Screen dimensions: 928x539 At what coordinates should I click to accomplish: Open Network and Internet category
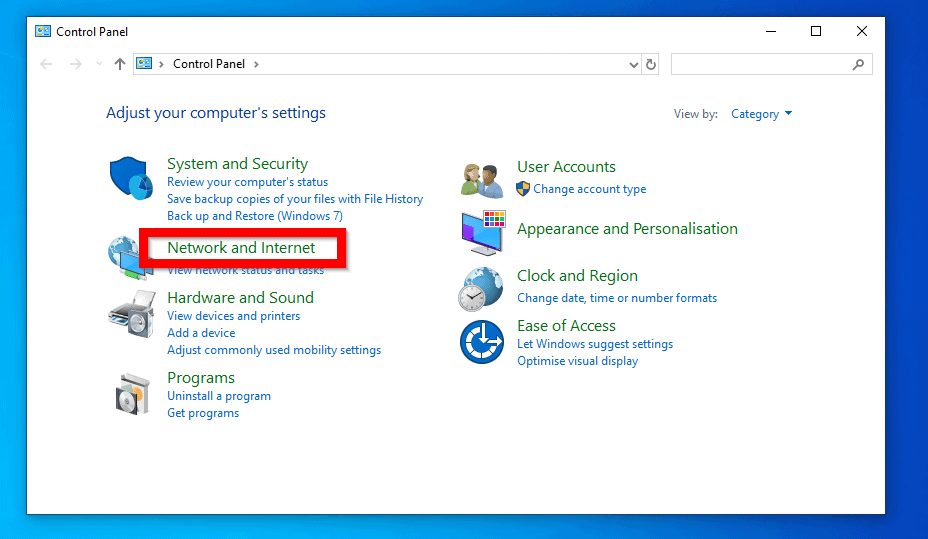click(x=241, y=247)
